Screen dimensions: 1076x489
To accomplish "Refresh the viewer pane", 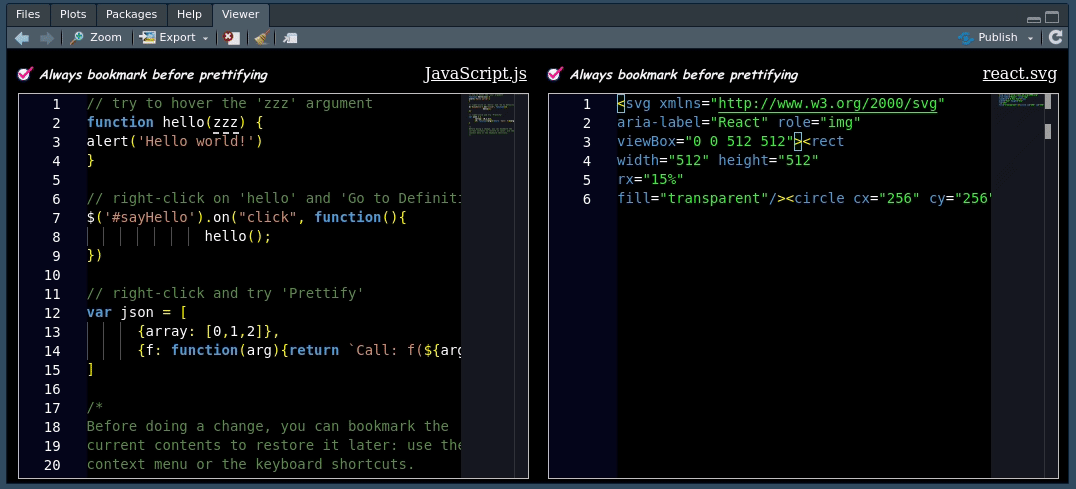I will tap(1056, 38).
